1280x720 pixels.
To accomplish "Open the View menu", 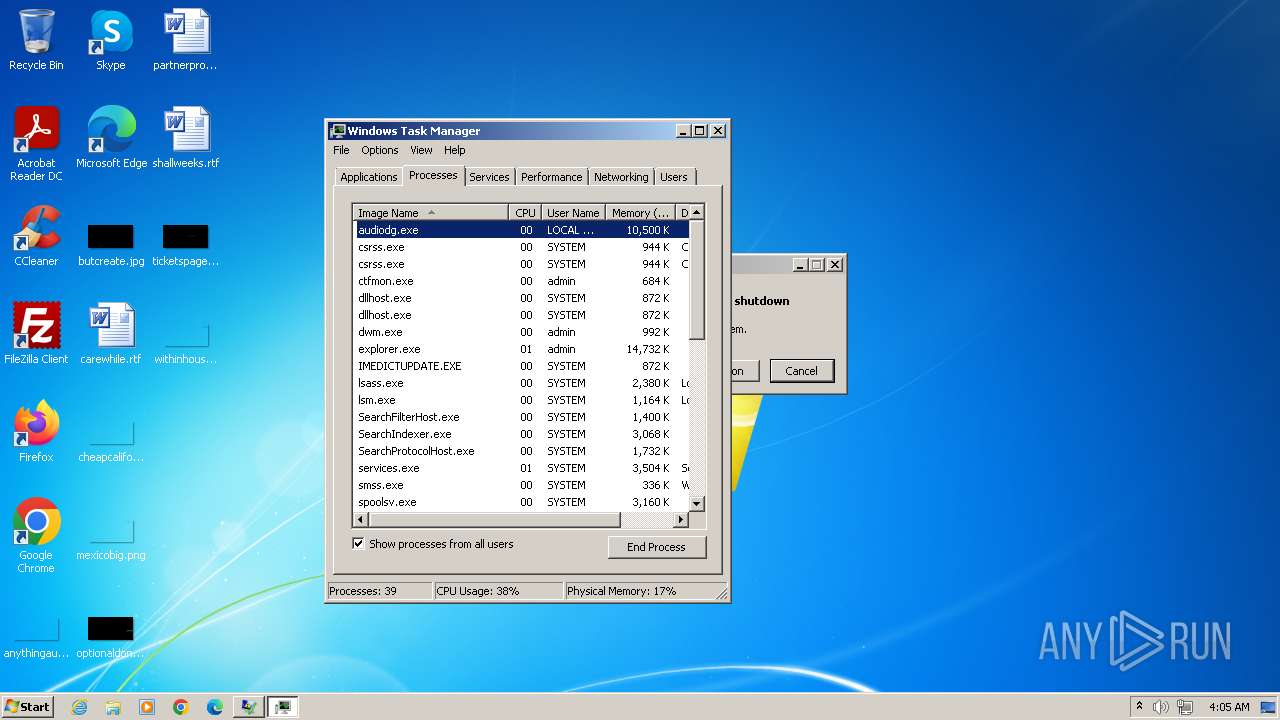I will (x=421, y=150).
